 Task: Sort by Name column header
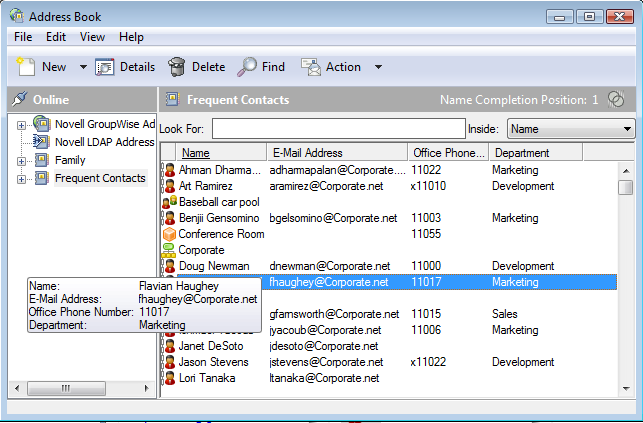pyautogui.click(x=221, y=153)
